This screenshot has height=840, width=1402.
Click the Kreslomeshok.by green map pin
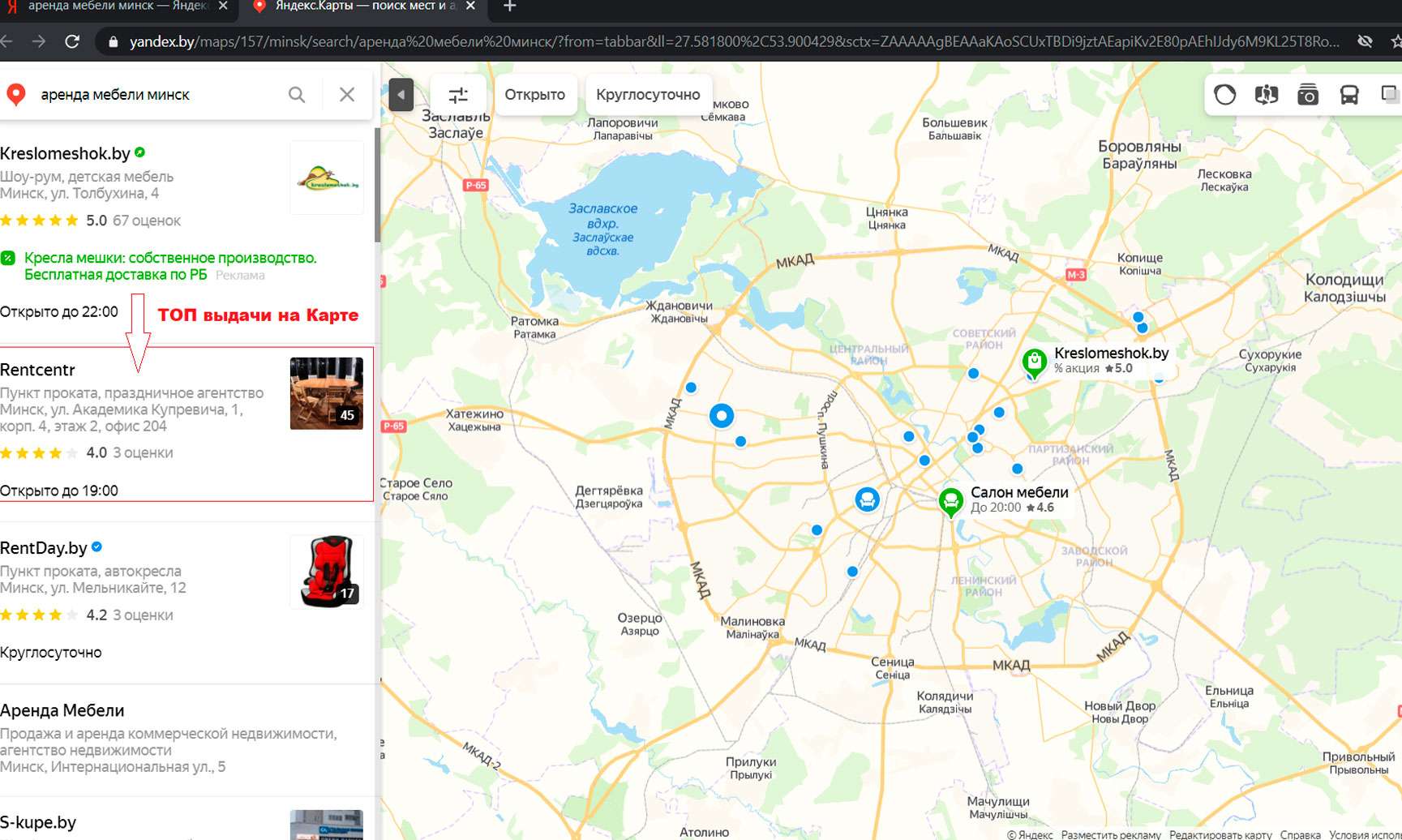point(1034,362)
